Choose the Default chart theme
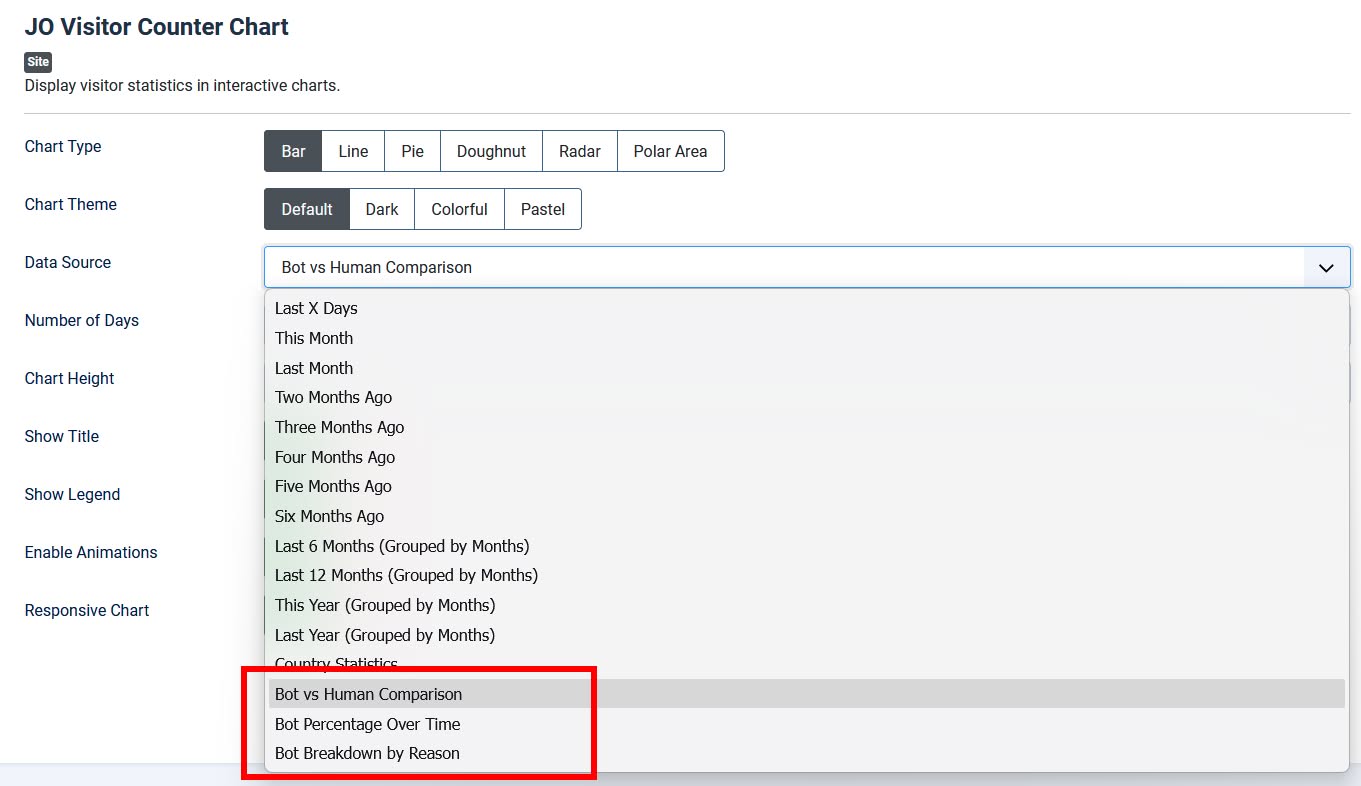This screenshot has height=786, width=1361. pos(307,209)
